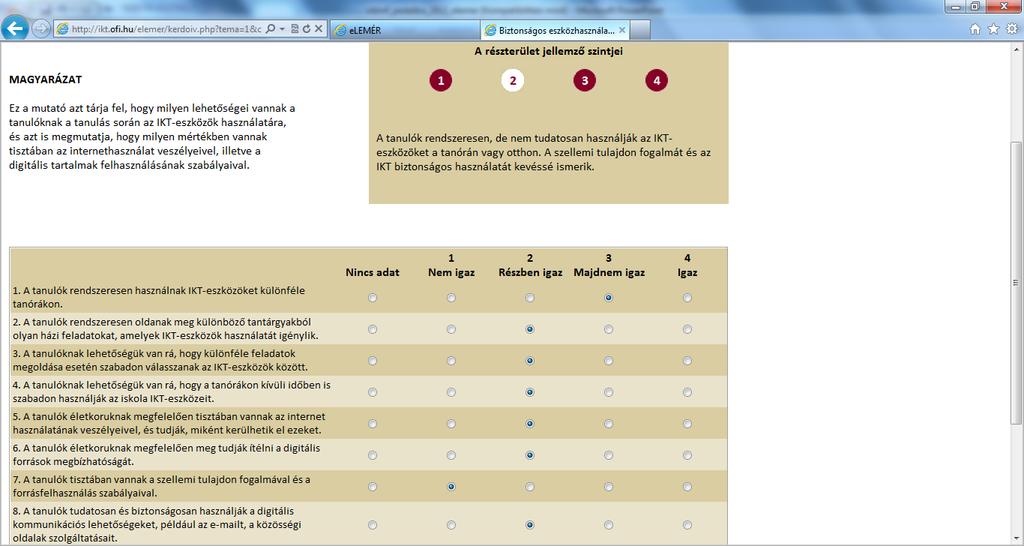Choose Nem igaz for question 8
The image size is (1024, 546).
(451, 525)
